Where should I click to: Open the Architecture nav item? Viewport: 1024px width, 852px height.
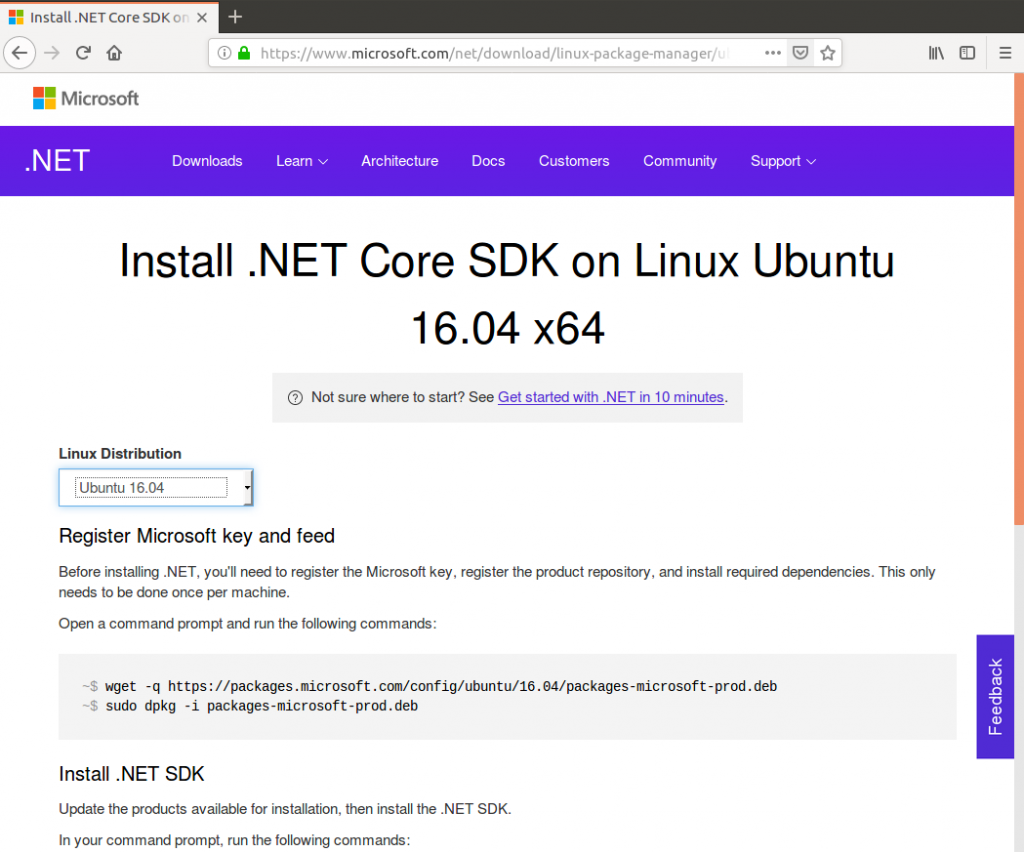pos(400,161)
